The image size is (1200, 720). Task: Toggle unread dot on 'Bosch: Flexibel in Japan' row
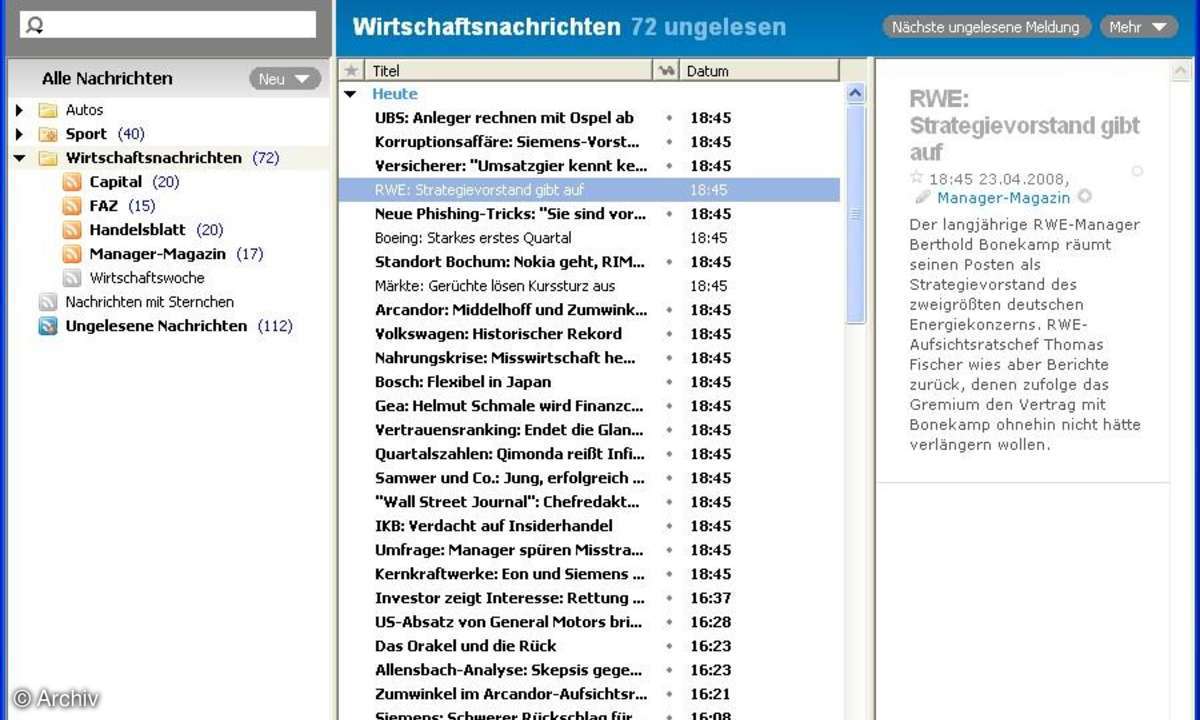point(669,382)
